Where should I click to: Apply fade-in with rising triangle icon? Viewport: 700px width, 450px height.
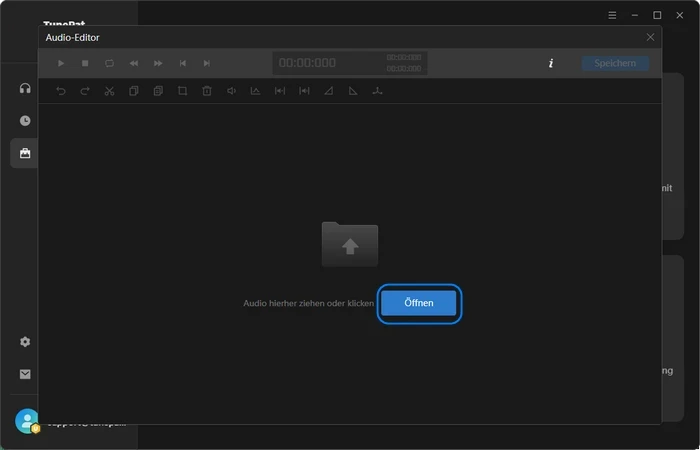[329, 91]
